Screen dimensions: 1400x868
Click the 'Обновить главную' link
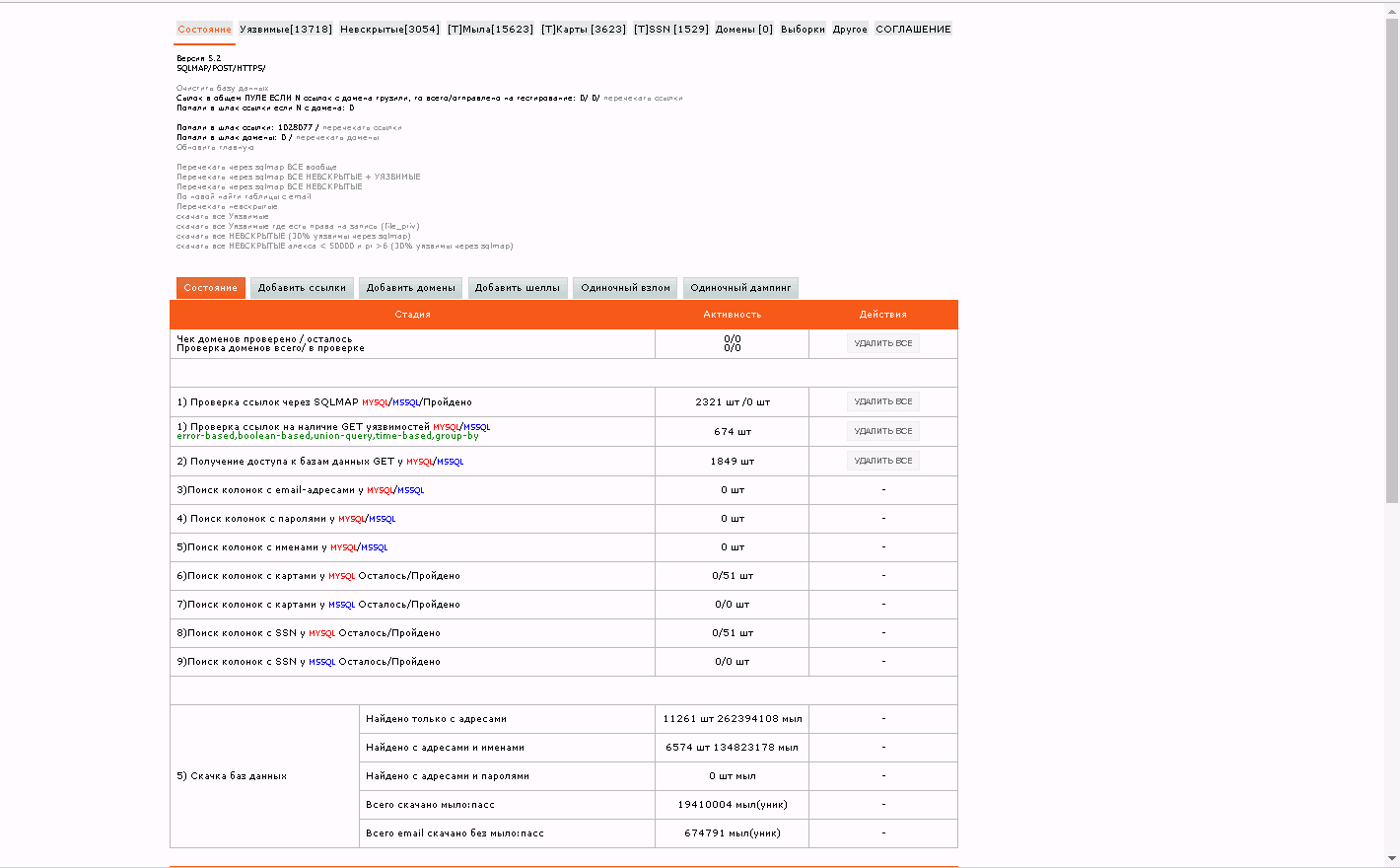215,148
